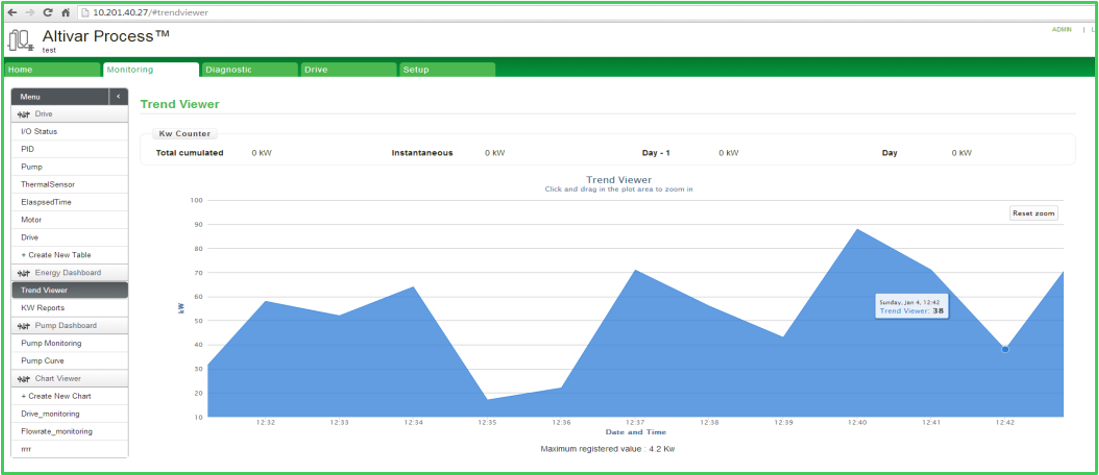Click the Drive section slider icon
The width and height of the screenshot is (1099, 475).
(x=24, y=115)
